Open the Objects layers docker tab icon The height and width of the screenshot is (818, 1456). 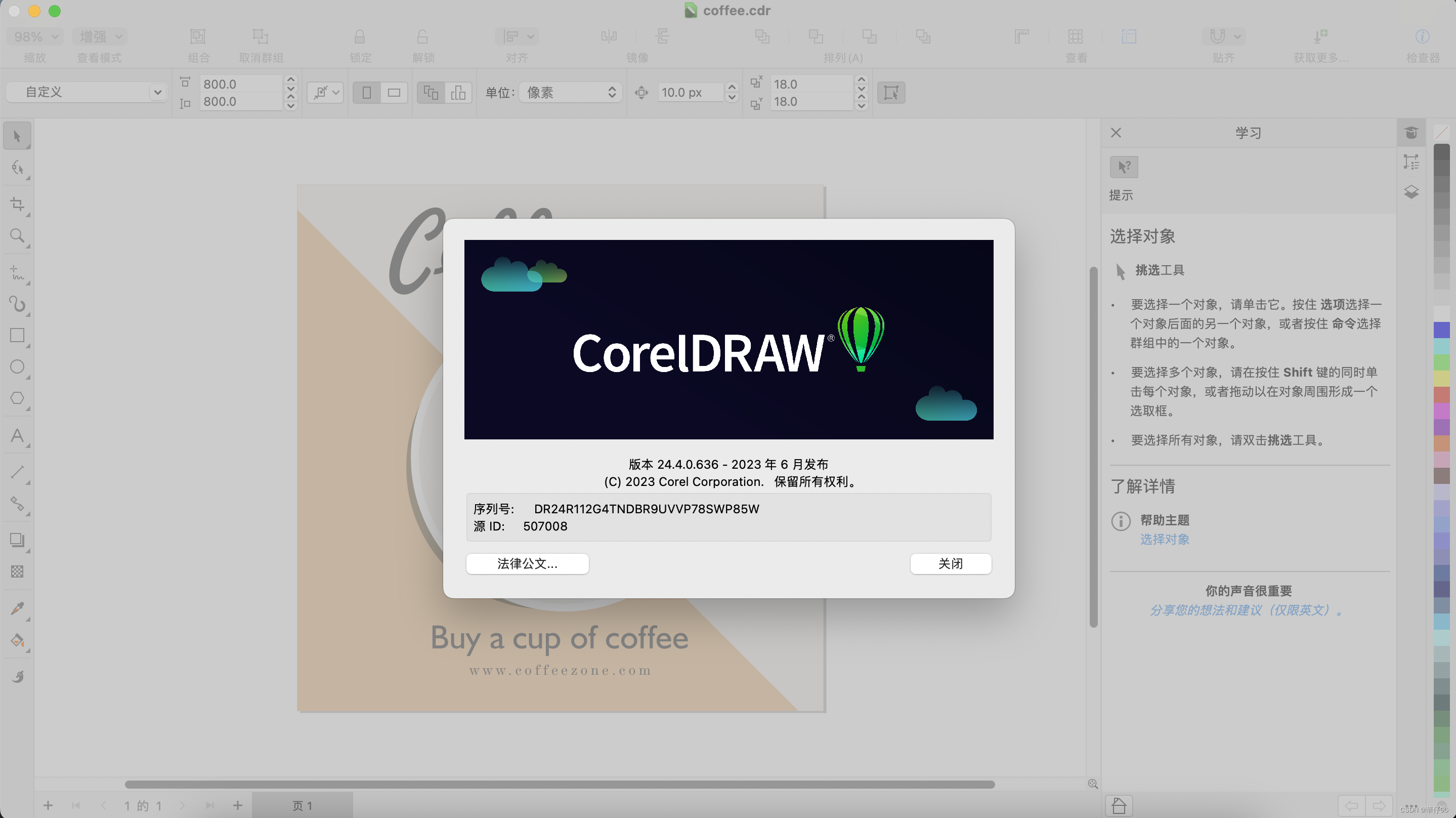click(1411, 192)
